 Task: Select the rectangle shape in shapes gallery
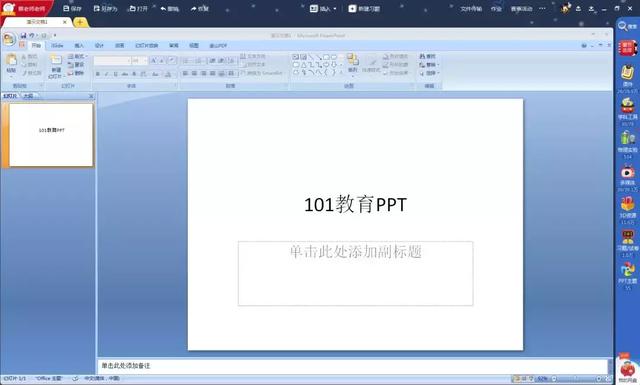coord(326,57)
